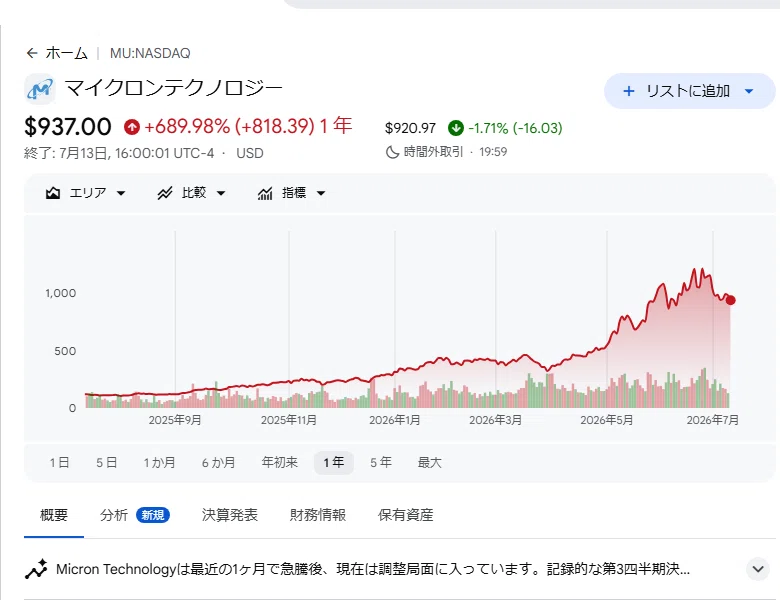This screenshot has width=780, height=600.
Task: Expand the Micron Technology summary chevron
Action: [758, 569]
